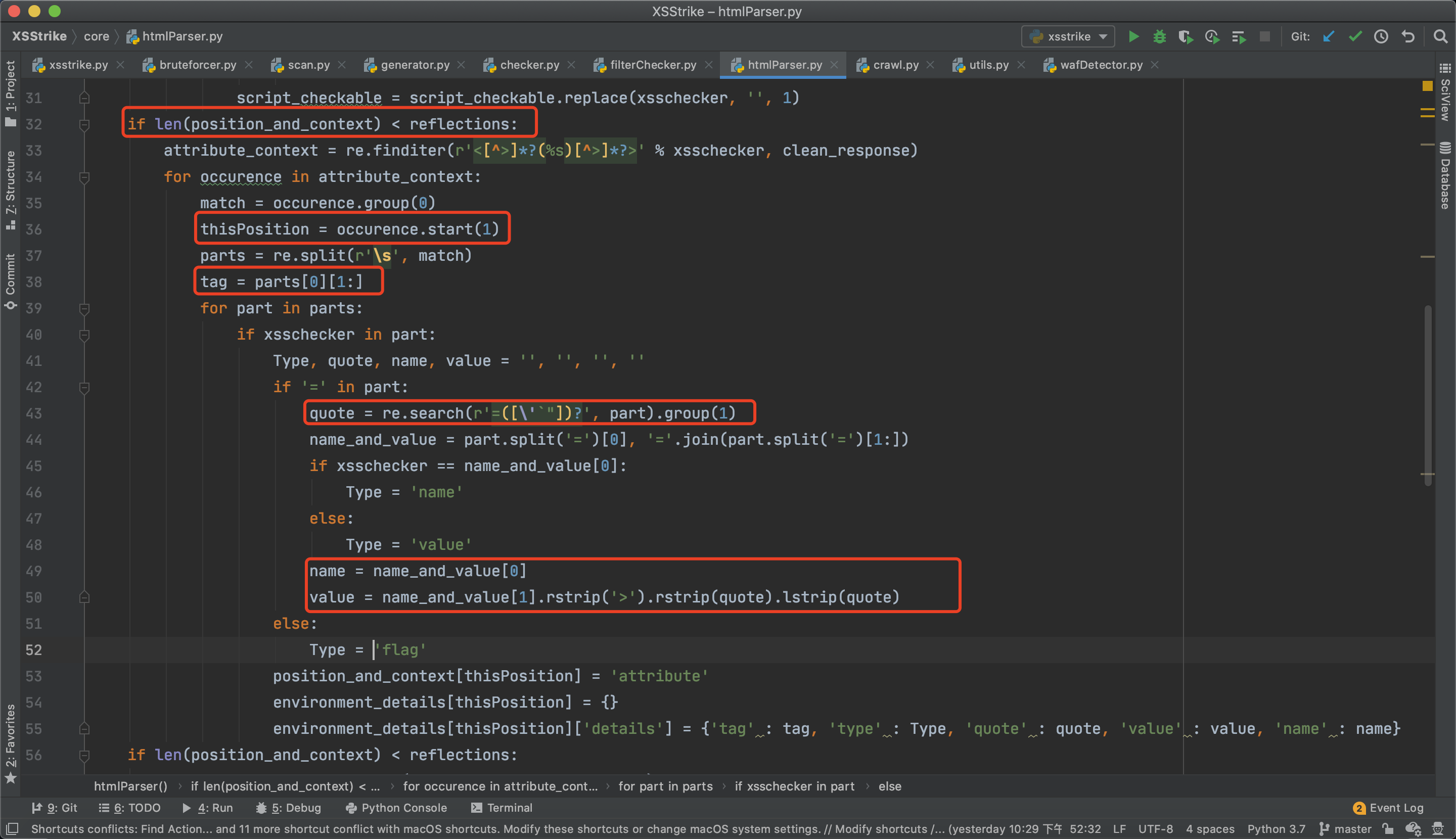
Task: Toggle tool window bars at bottom-left corner
Action: tap(12, 829)
